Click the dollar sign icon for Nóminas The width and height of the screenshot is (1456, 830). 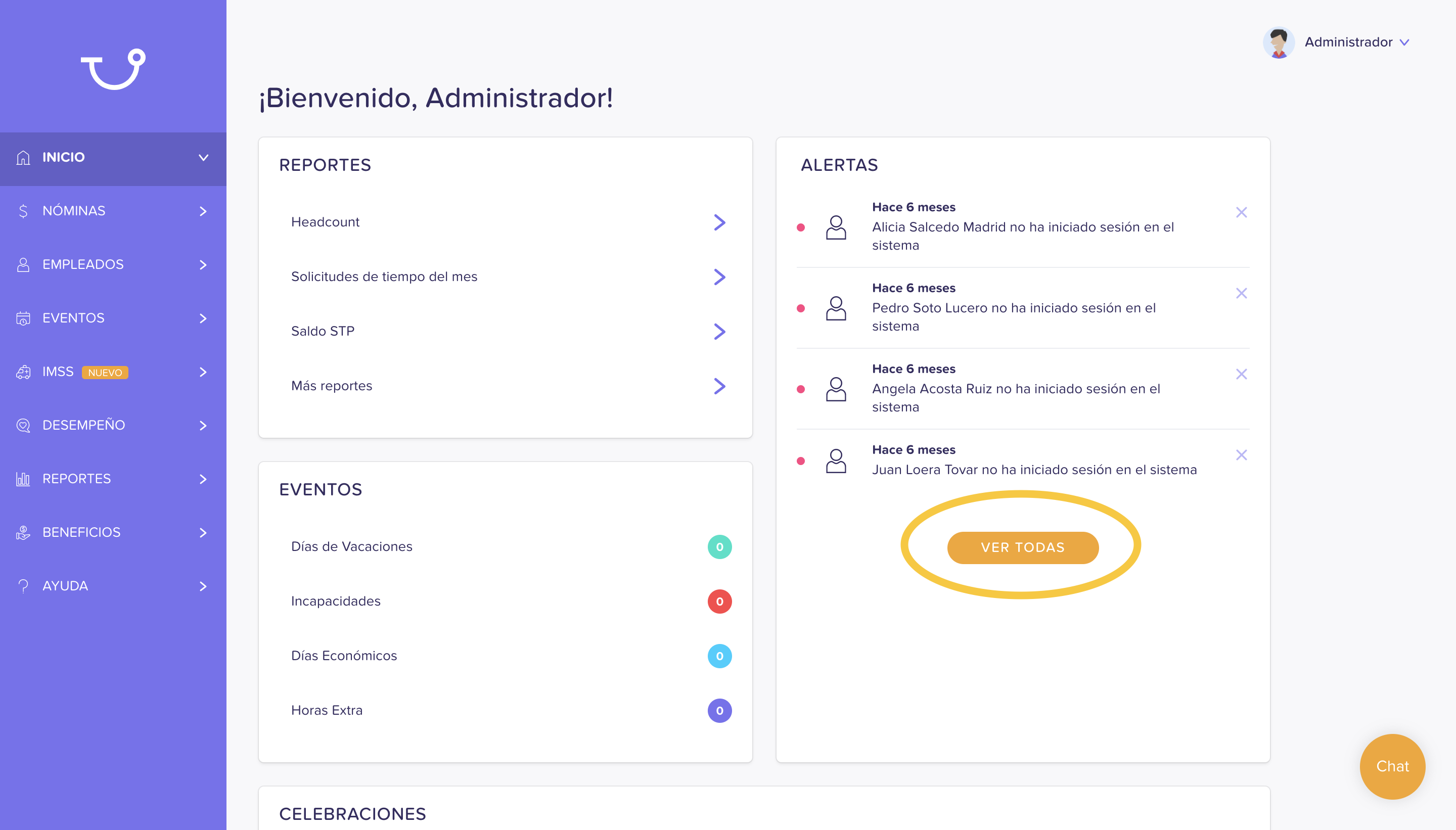(23, 211)
